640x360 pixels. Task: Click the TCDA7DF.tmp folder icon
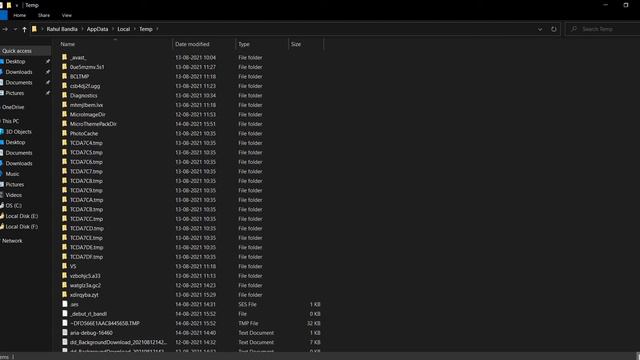coord(64,256)
